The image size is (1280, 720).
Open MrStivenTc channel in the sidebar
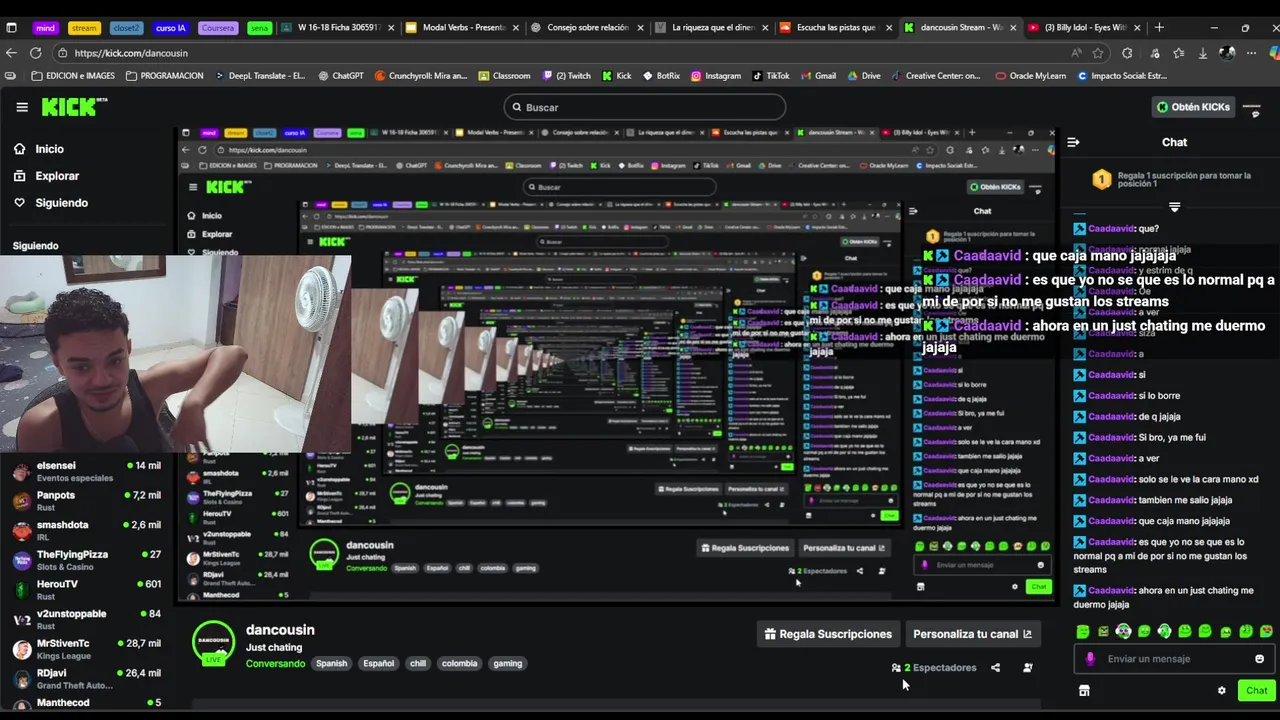(x=86, y=649)
